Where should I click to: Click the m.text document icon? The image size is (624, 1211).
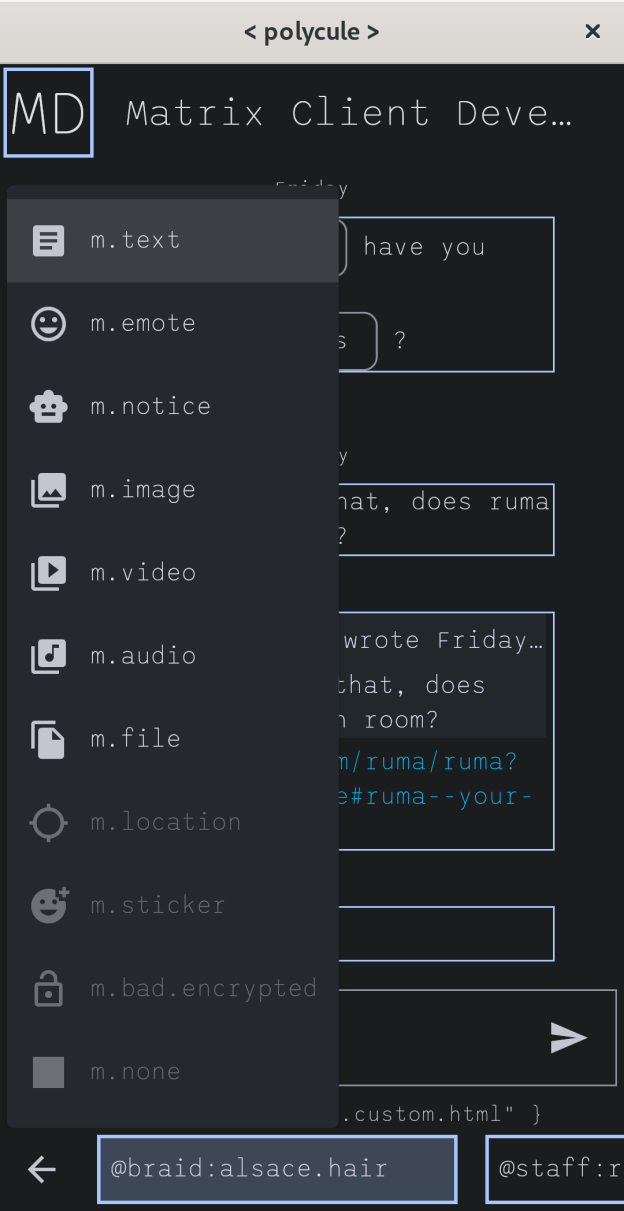(x=49, y=241)
